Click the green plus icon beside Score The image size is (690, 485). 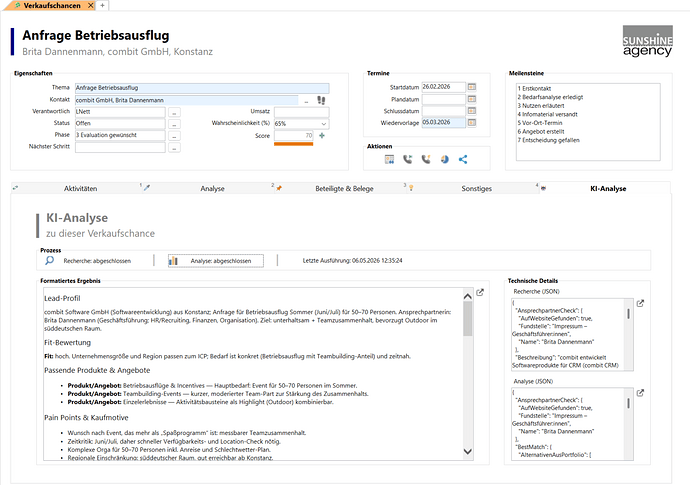coord(322,136)
